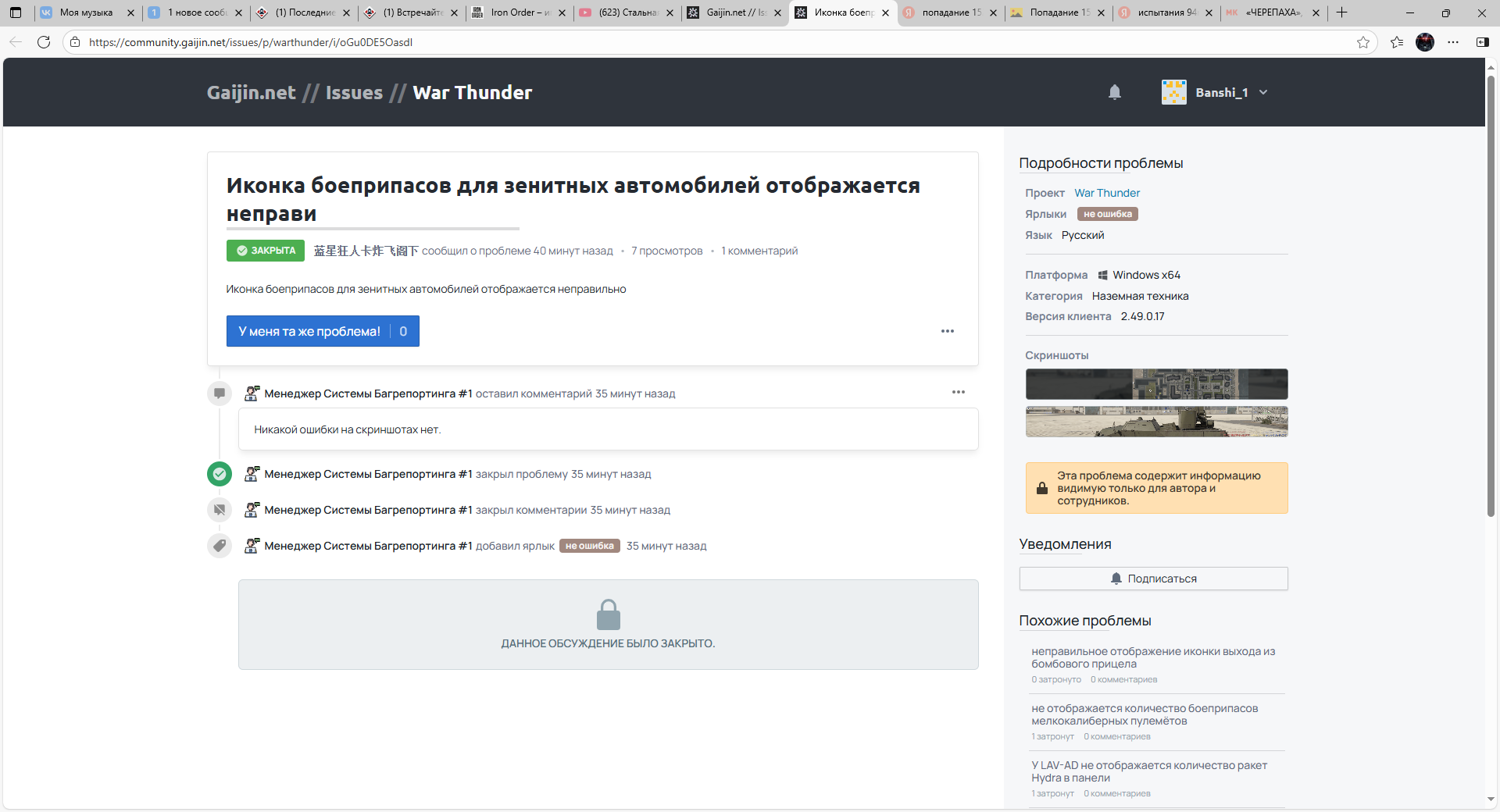Viewport: 1500px width, 812px height.
Task: Open the tab actions menu icon
Action: coord(16,12)
